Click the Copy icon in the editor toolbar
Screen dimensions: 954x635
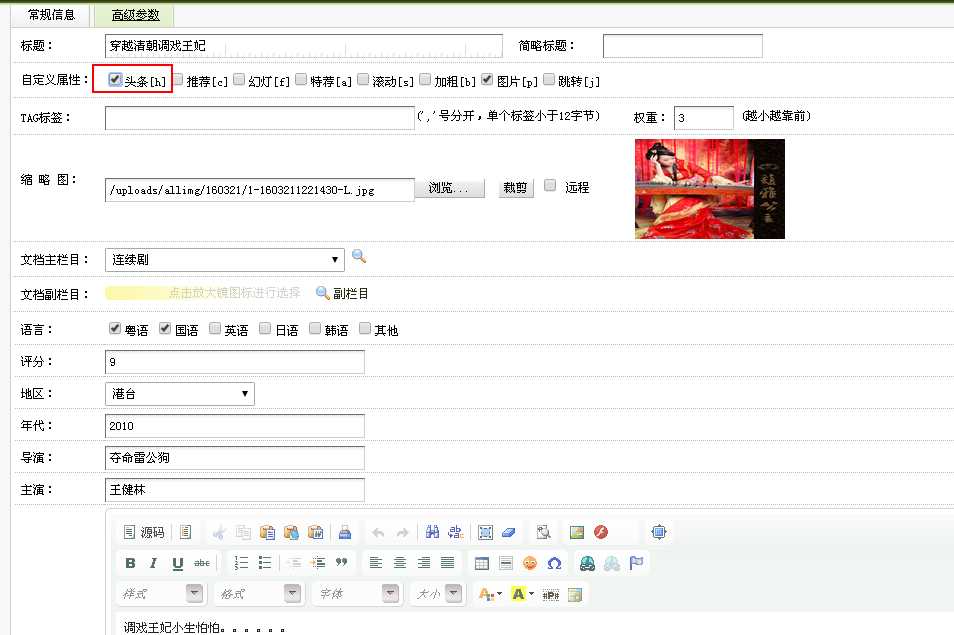click(x=243, y=533)
